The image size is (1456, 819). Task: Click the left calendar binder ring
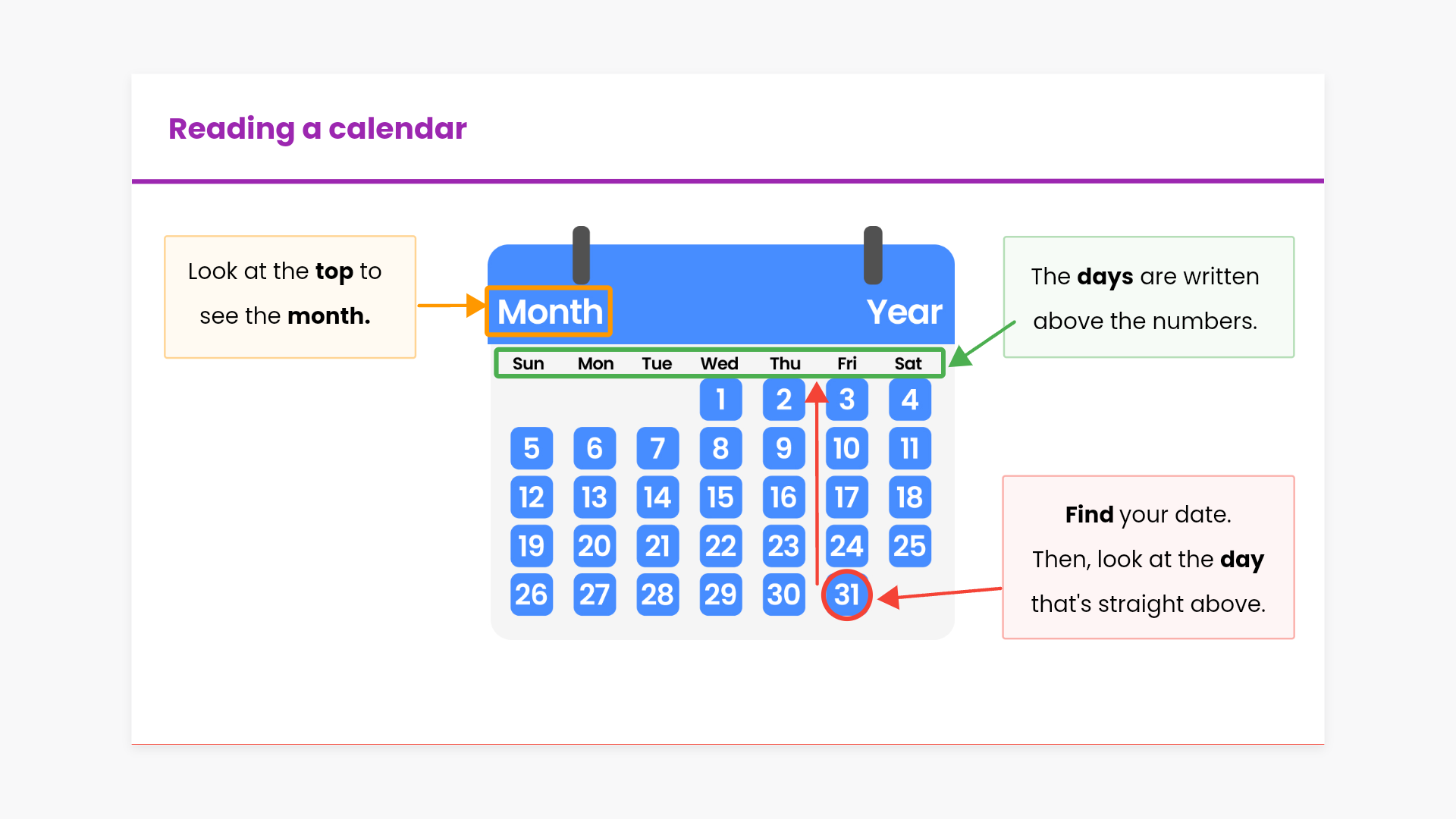click(x=582, y=255)
